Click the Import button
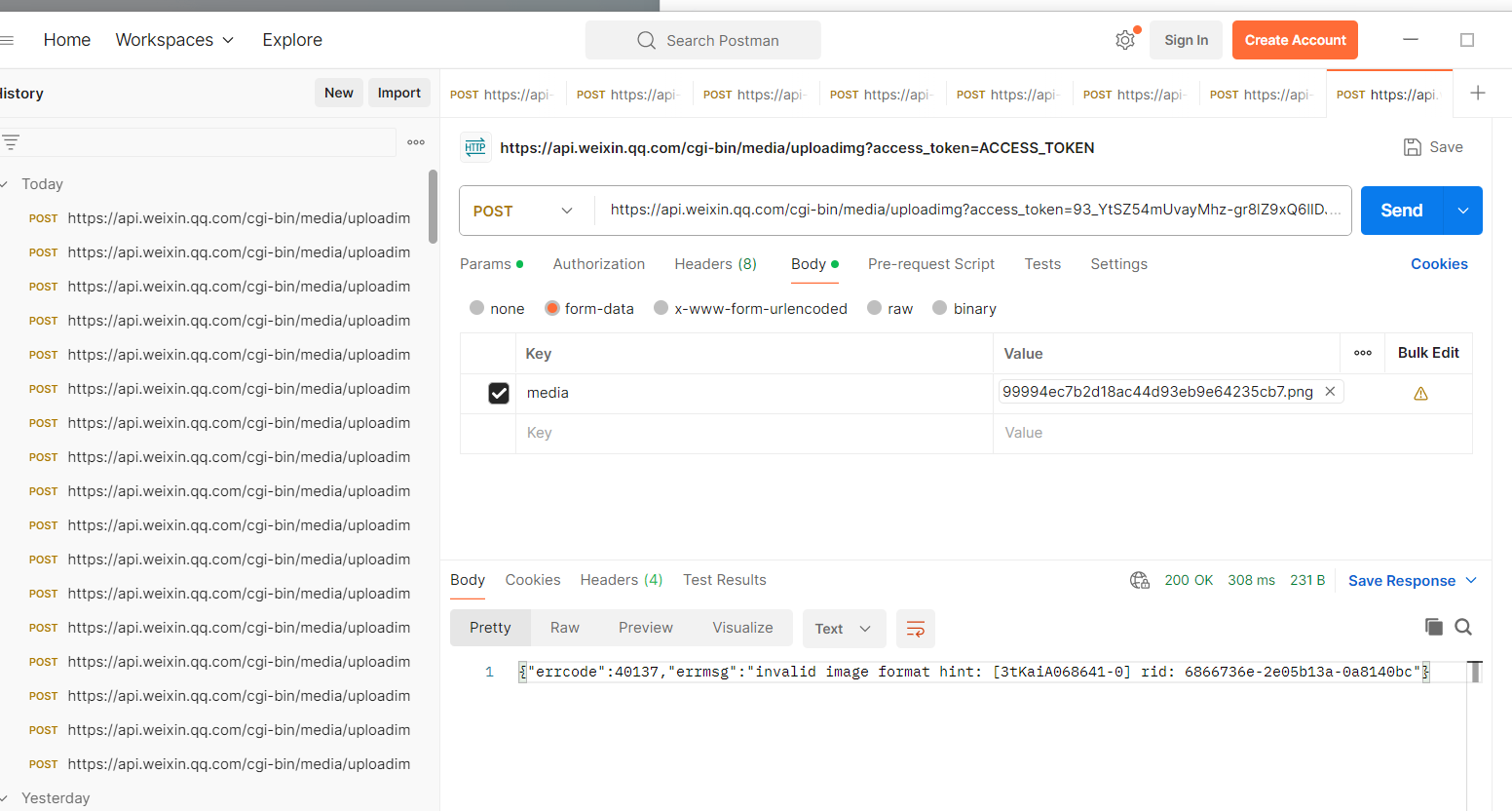Viewport: 1512px width, 811px height. (x=399, y=93)
